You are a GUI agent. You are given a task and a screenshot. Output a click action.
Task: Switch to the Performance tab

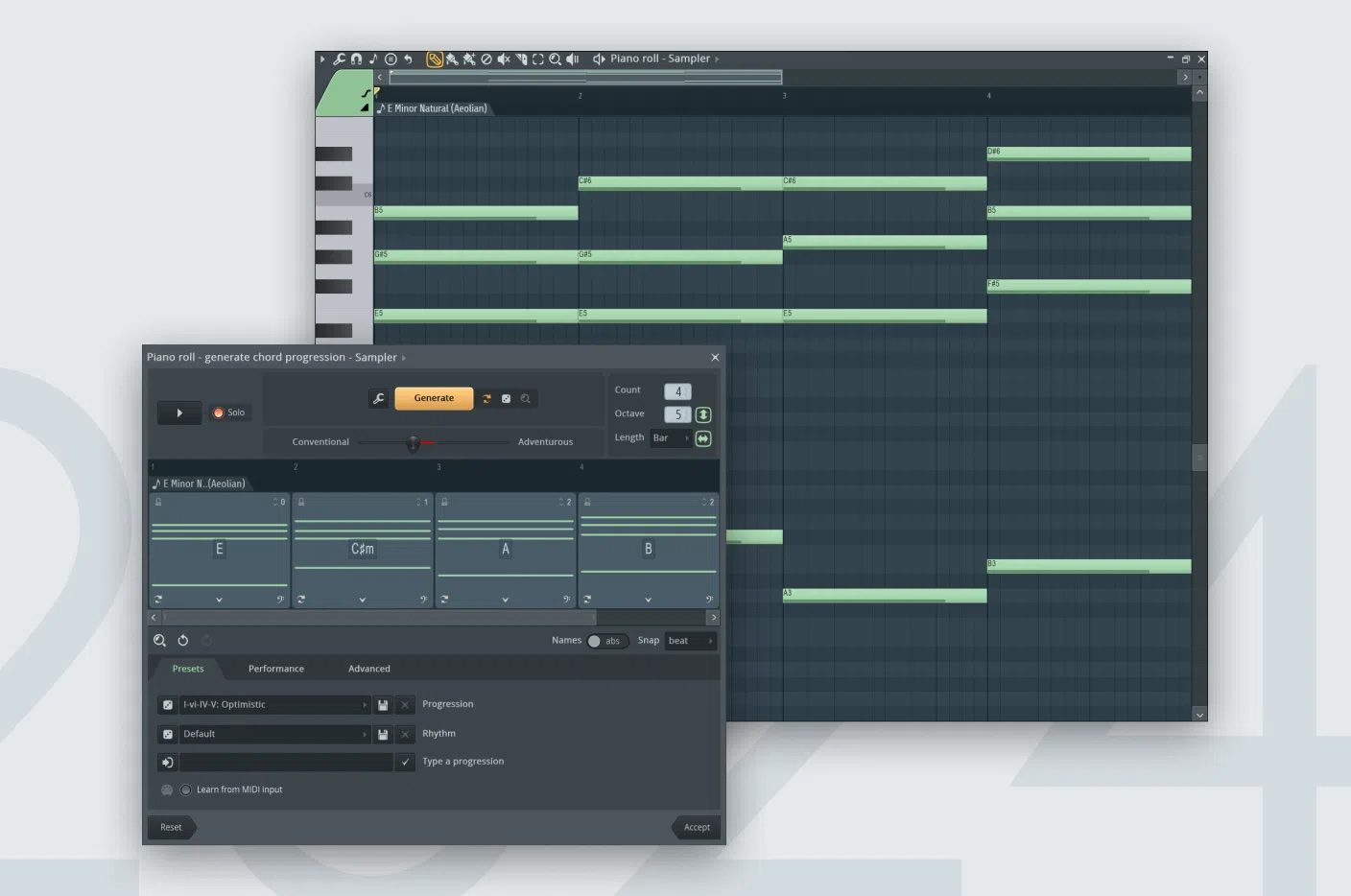[x=276, y=669]
